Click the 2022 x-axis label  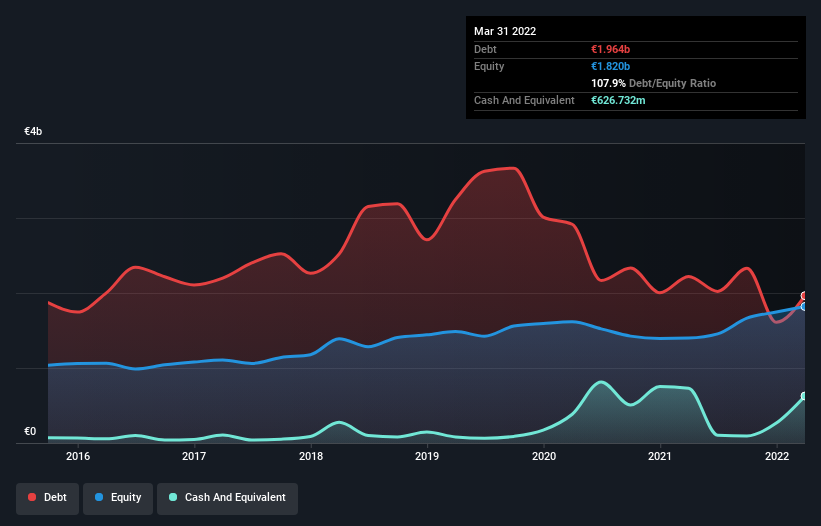pyautogui.click(x=777, y=456)
